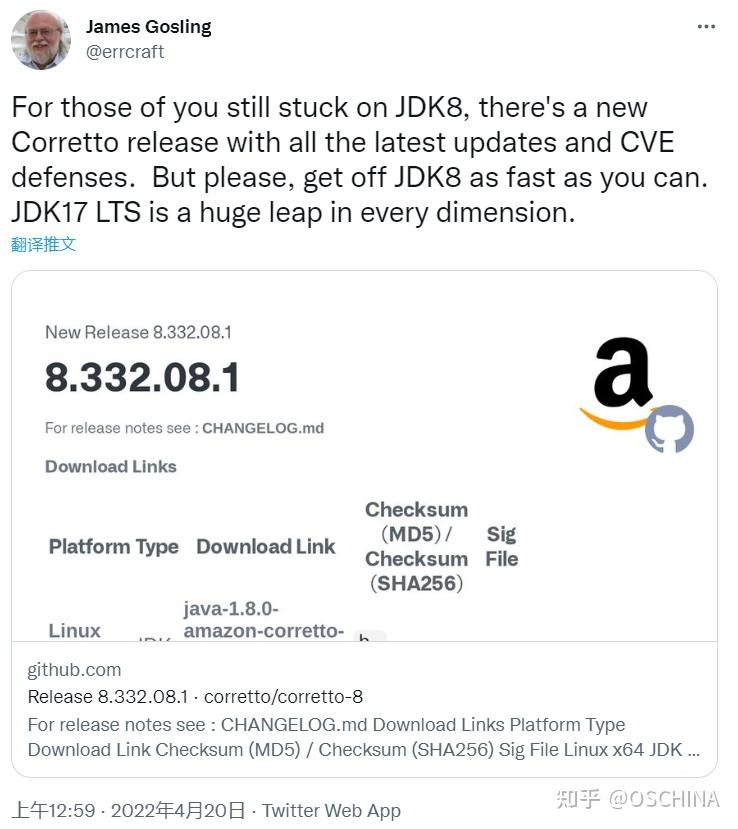
Task: Click the 知乎 @OSCHINA watermark
Action: pyautogui.click(x=637, y=799)
